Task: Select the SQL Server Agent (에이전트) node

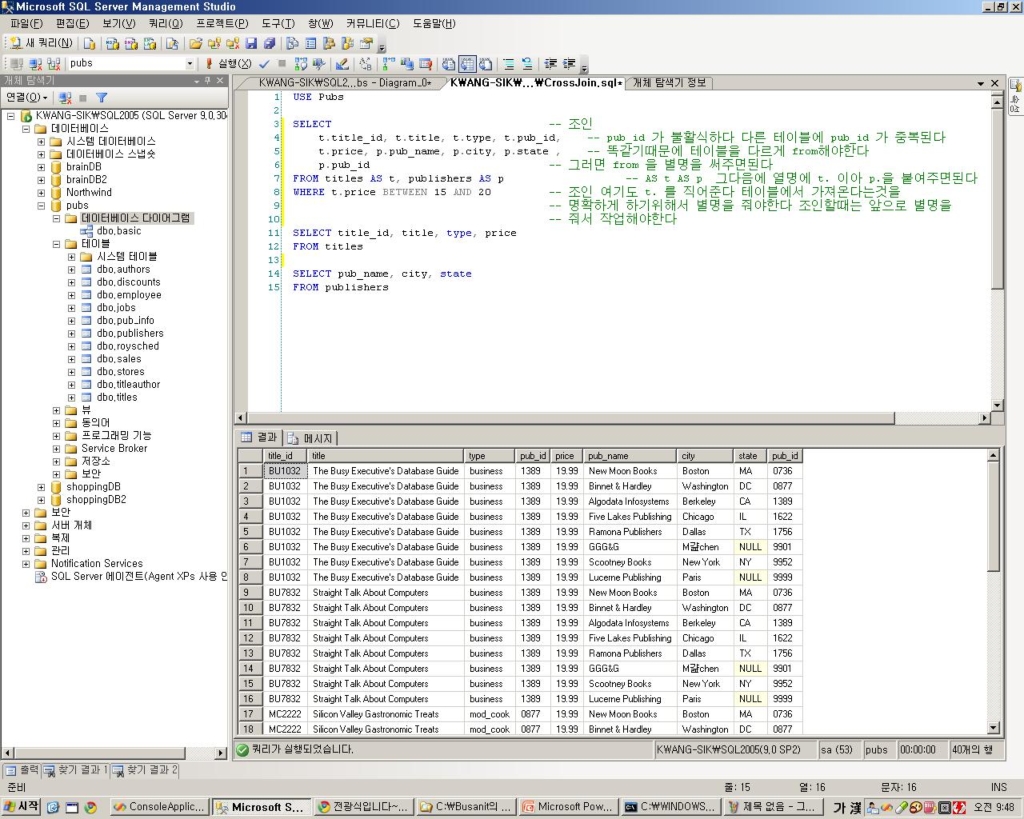Action: pos(138,576)
